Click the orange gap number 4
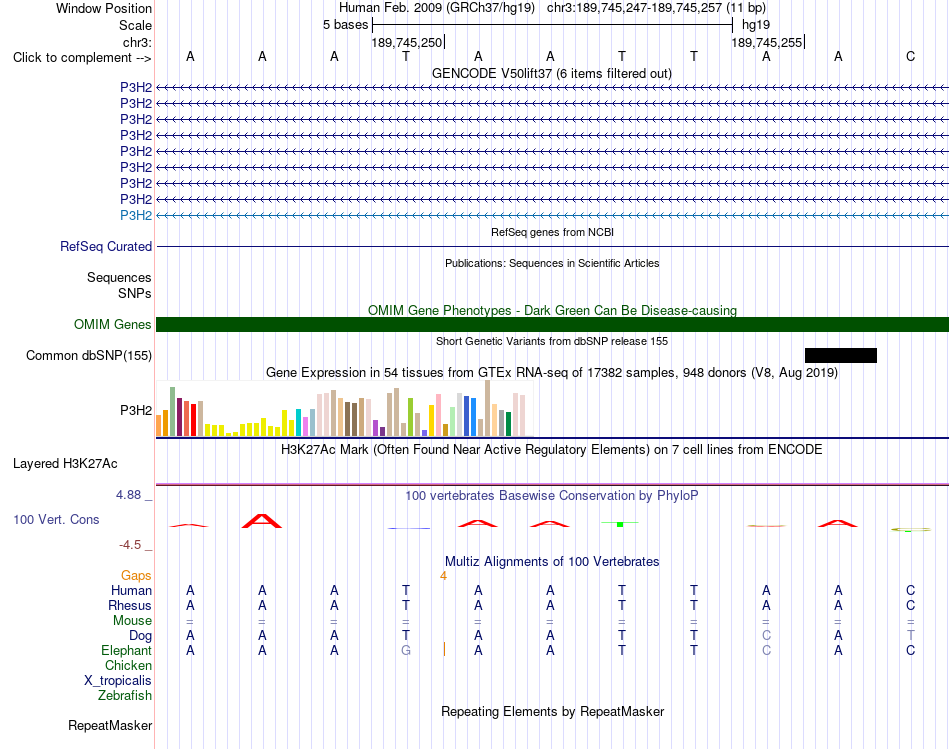 click(443, 576)
